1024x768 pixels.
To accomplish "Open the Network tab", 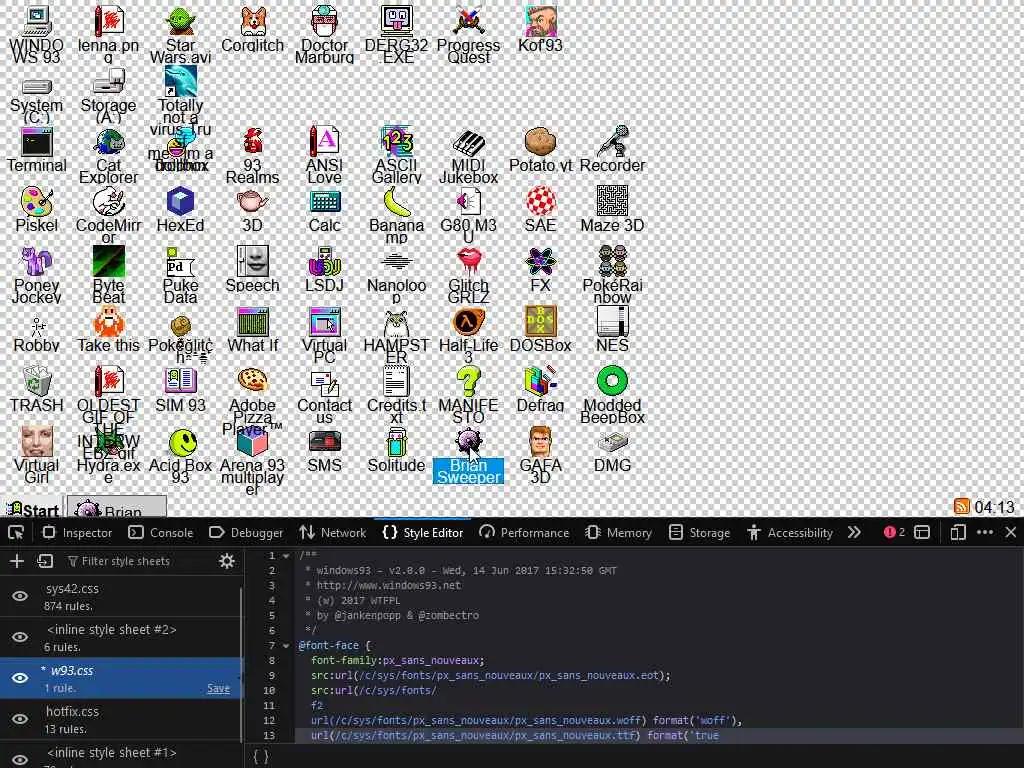I will point(333,532).
